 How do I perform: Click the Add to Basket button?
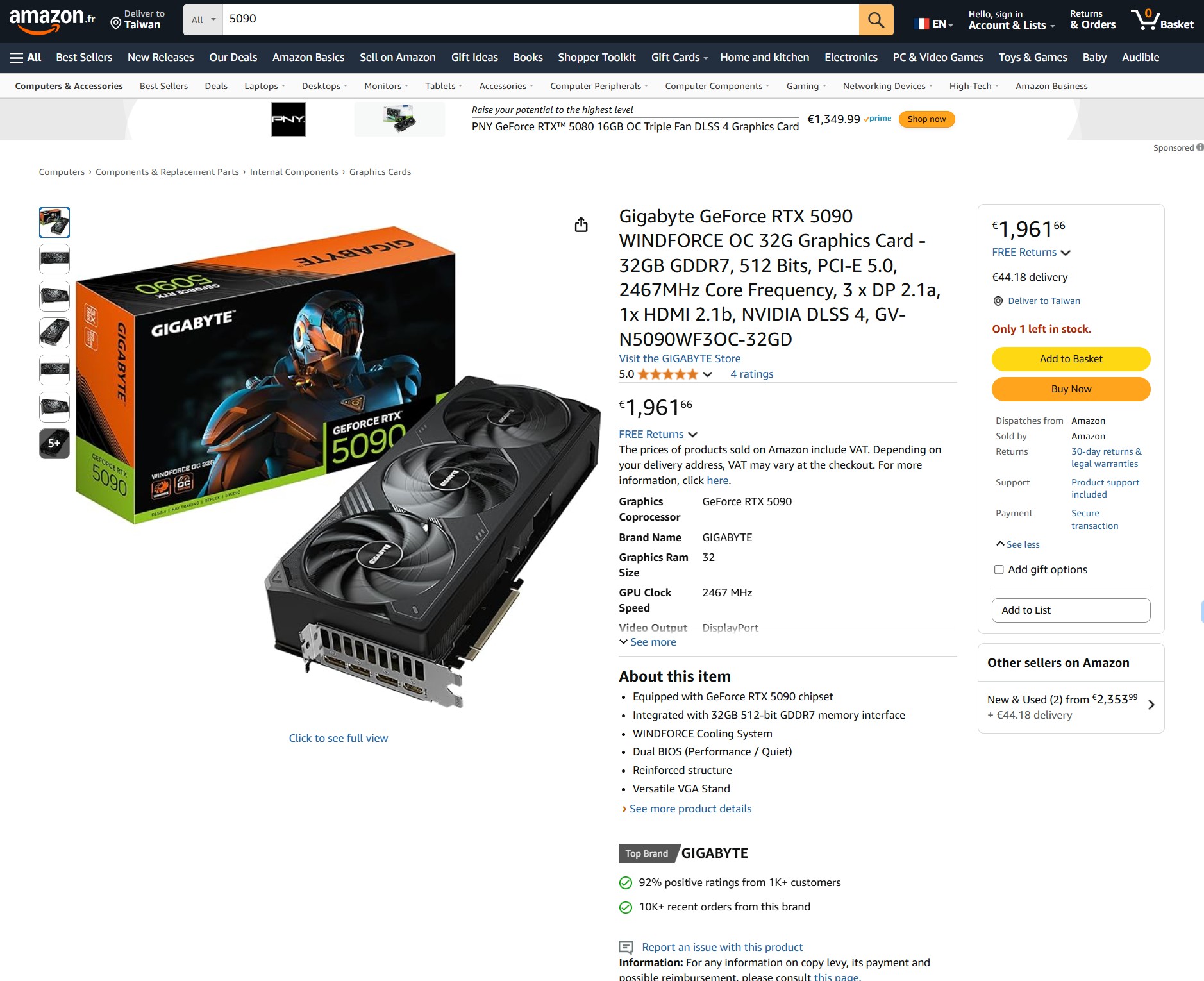pos(1071,359)
